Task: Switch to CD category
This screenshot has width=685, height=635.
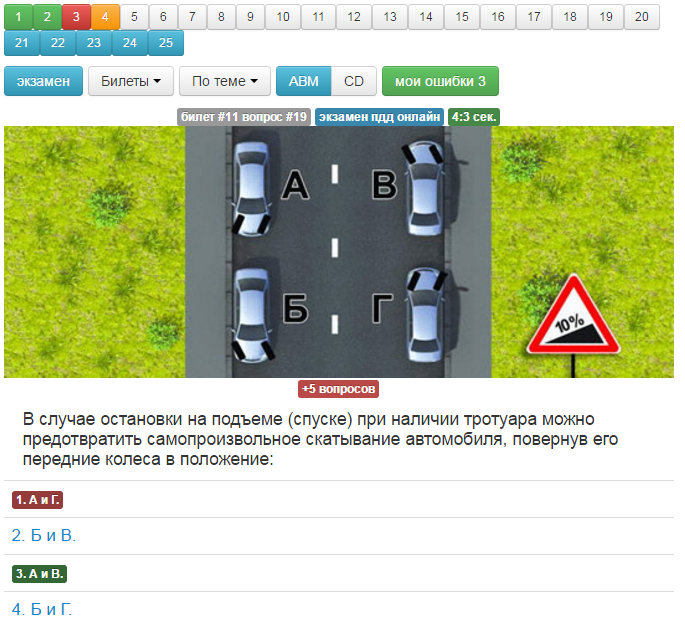Action: point(354,81)
